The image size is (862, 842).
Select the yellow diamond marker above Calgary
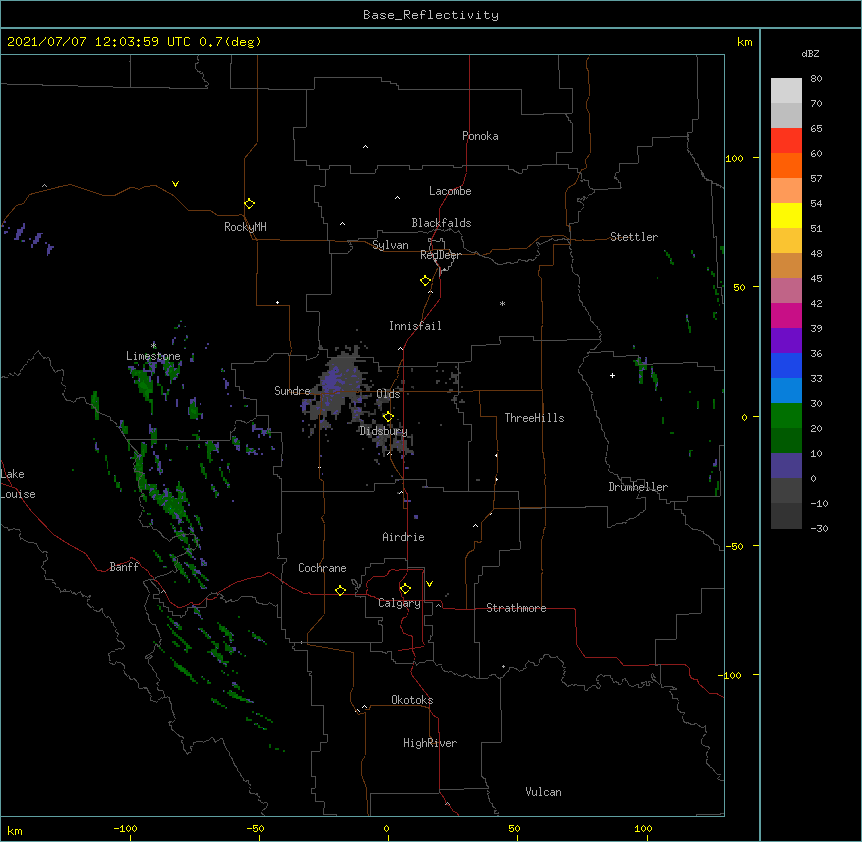point(405,589)
